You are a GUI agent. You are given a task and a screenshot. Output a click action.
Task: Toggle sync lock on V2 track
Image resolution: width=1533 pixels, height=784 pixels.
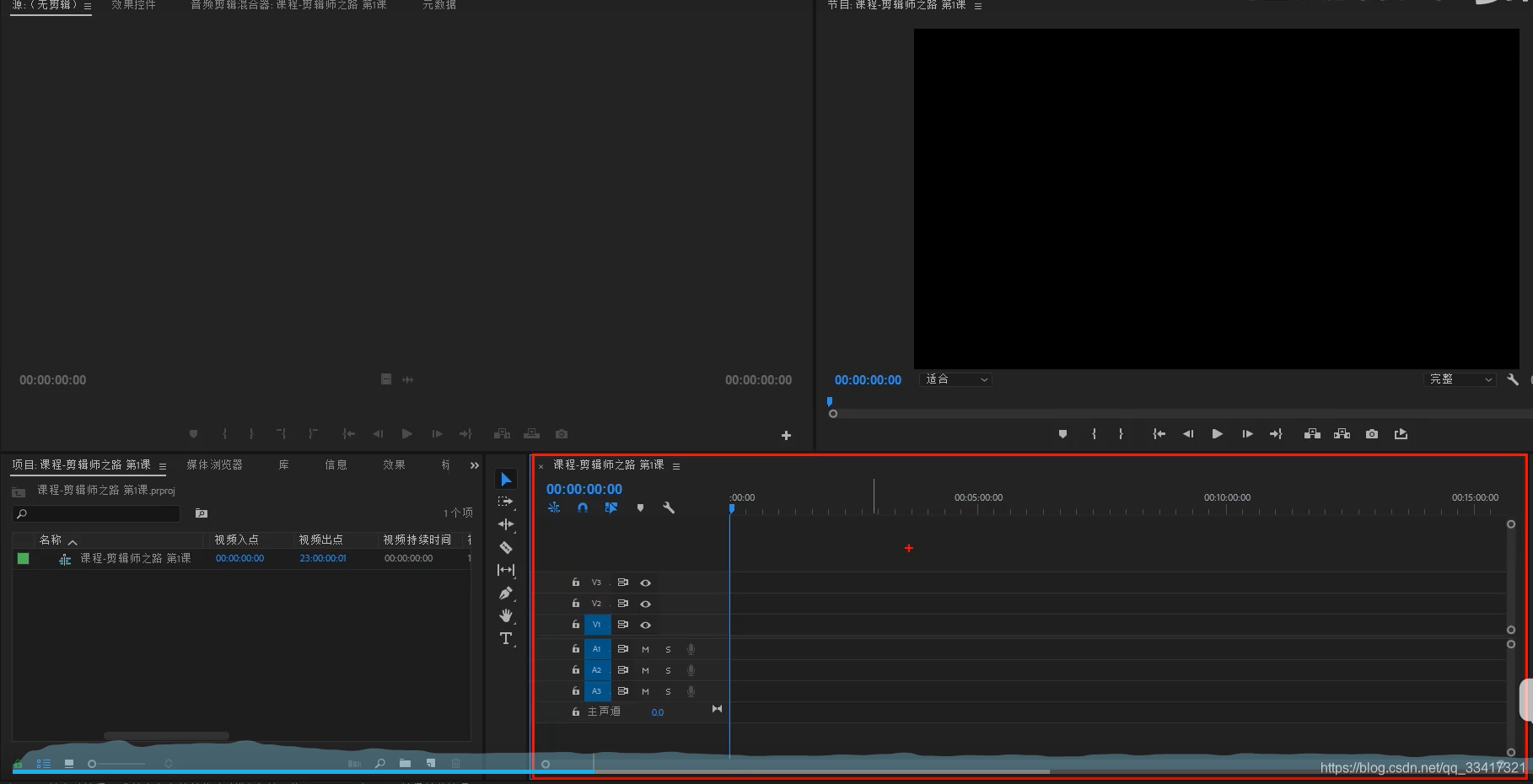[x=622, y=604]
